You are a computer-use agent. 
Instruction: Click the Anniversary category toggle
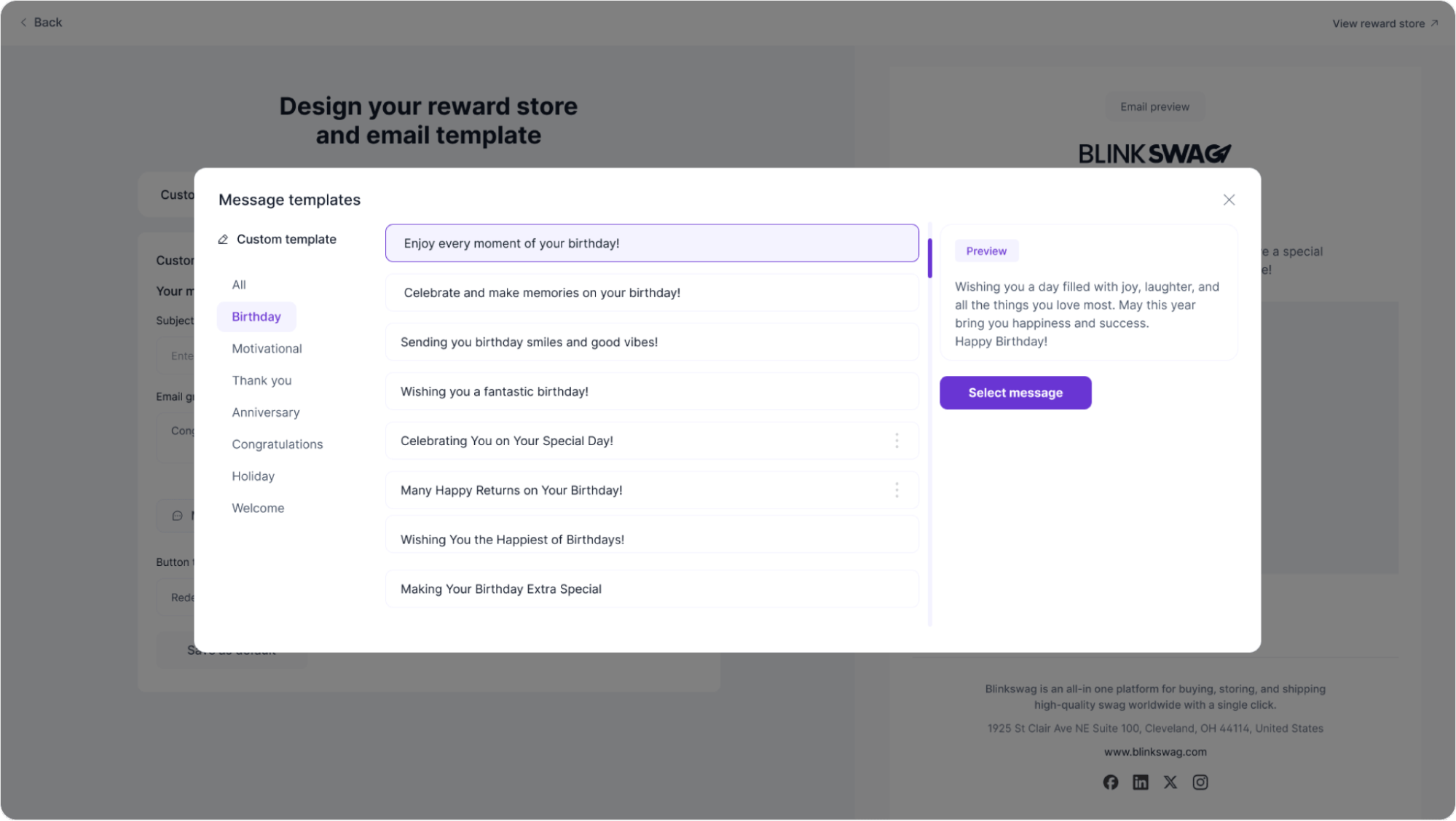265,412
